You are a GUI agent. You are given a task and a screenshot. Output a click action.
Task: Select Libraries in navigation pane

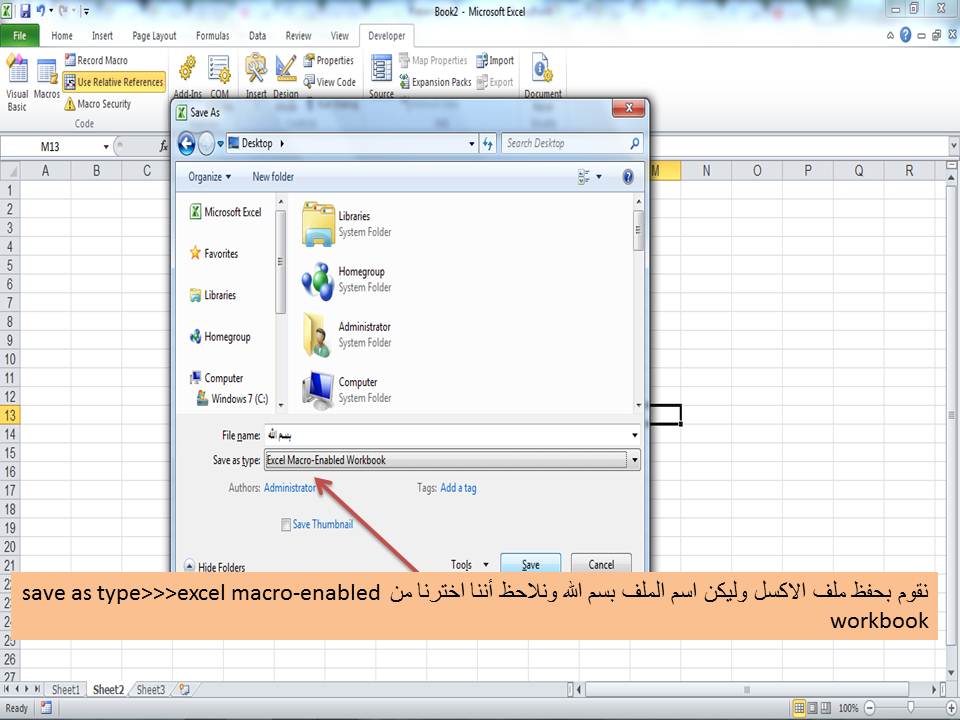212,294
